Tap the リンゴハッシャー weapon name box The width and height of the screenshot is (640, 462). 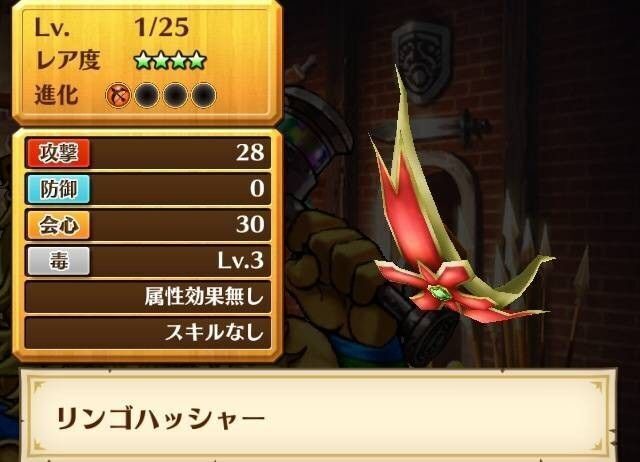point(318,418)
